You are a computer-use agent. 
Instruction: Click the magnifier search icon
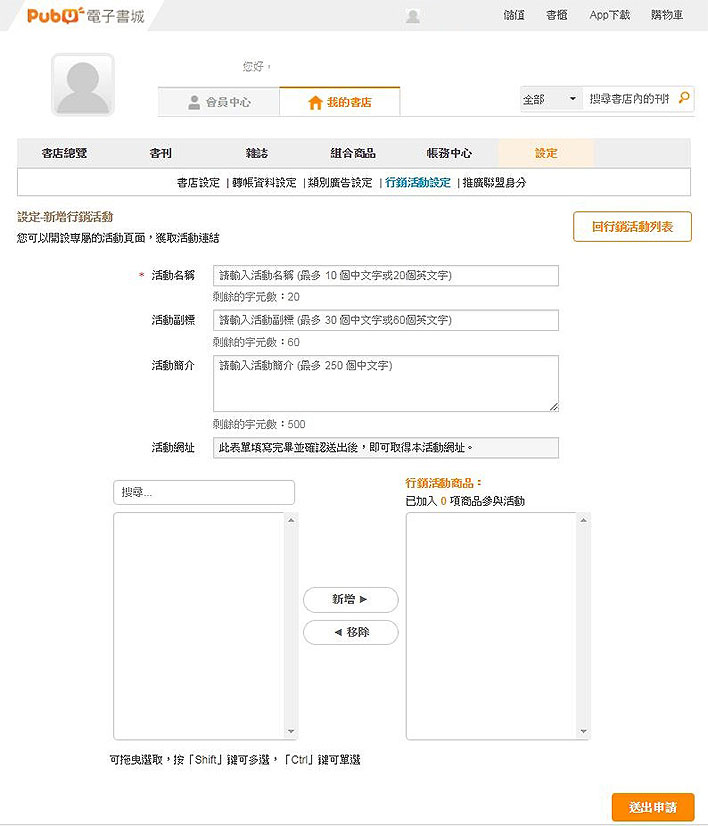pyautogui.click(x=684, y=97)
